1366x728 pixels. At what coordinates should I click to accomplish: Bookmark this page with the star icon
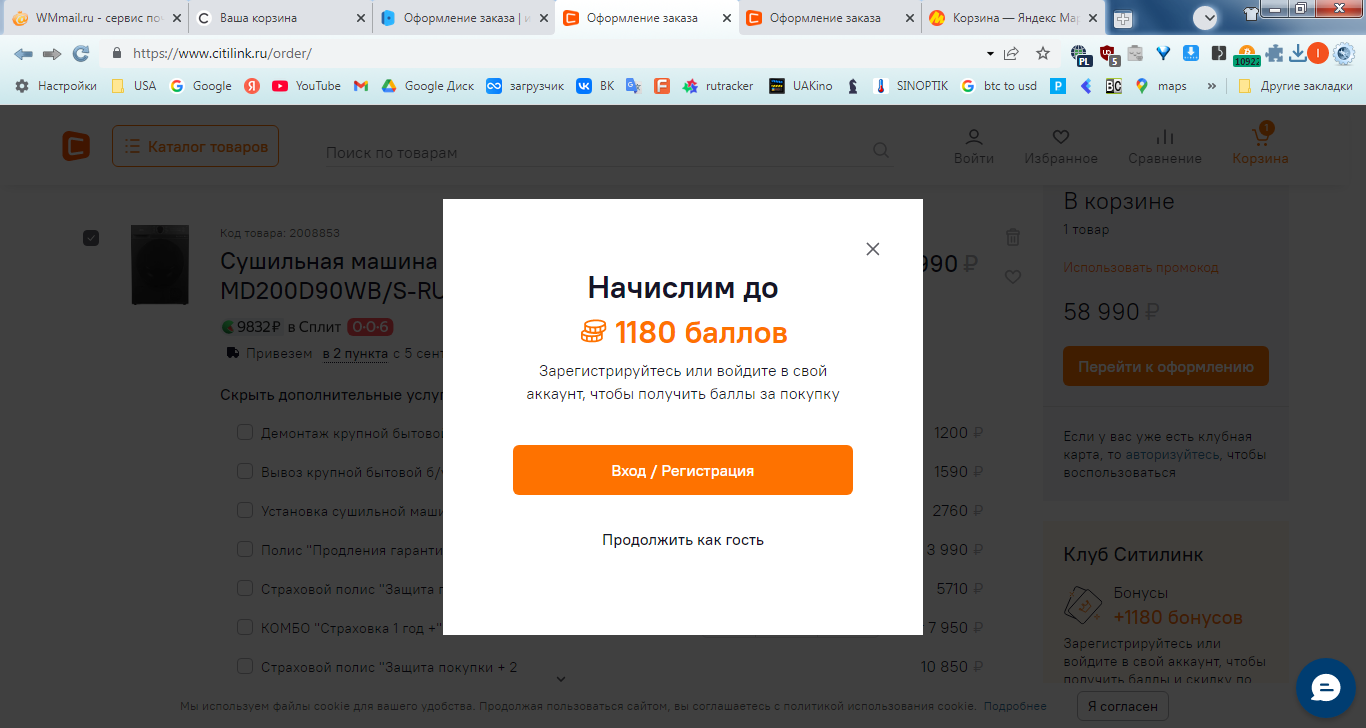point(1043,53)
